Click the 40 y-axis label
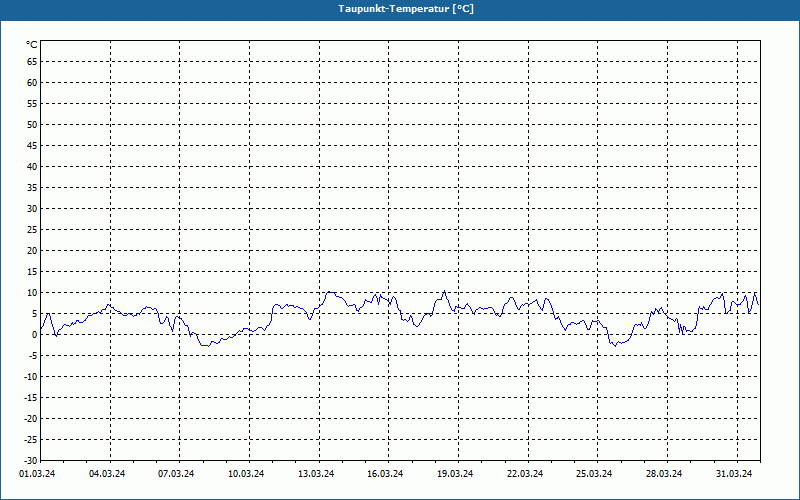 tap(32, 167)
